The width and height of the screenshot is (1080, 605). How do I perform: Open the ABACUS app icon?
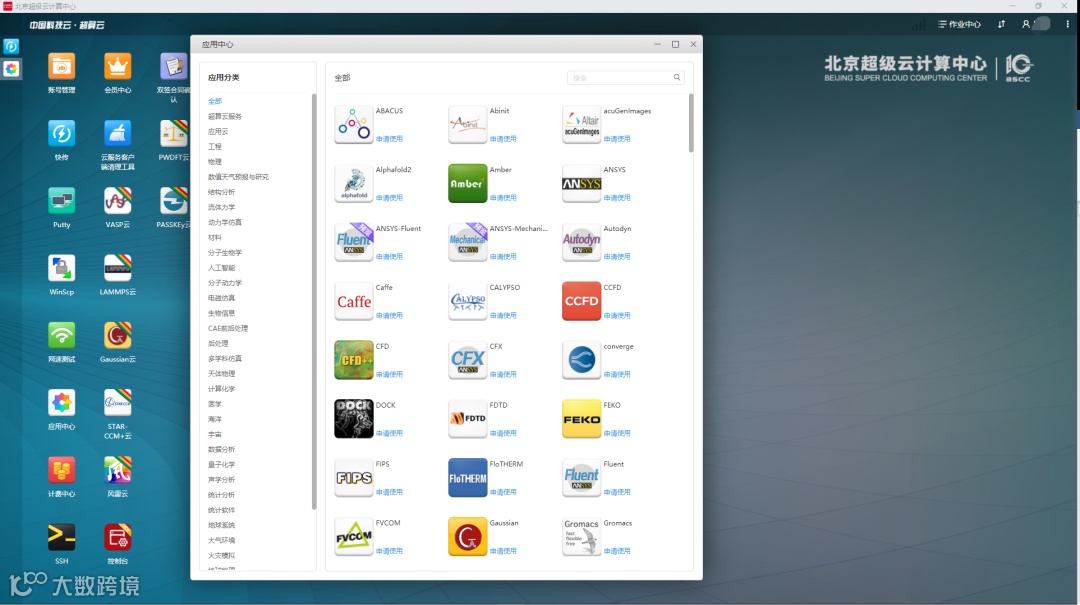(353, 125)
